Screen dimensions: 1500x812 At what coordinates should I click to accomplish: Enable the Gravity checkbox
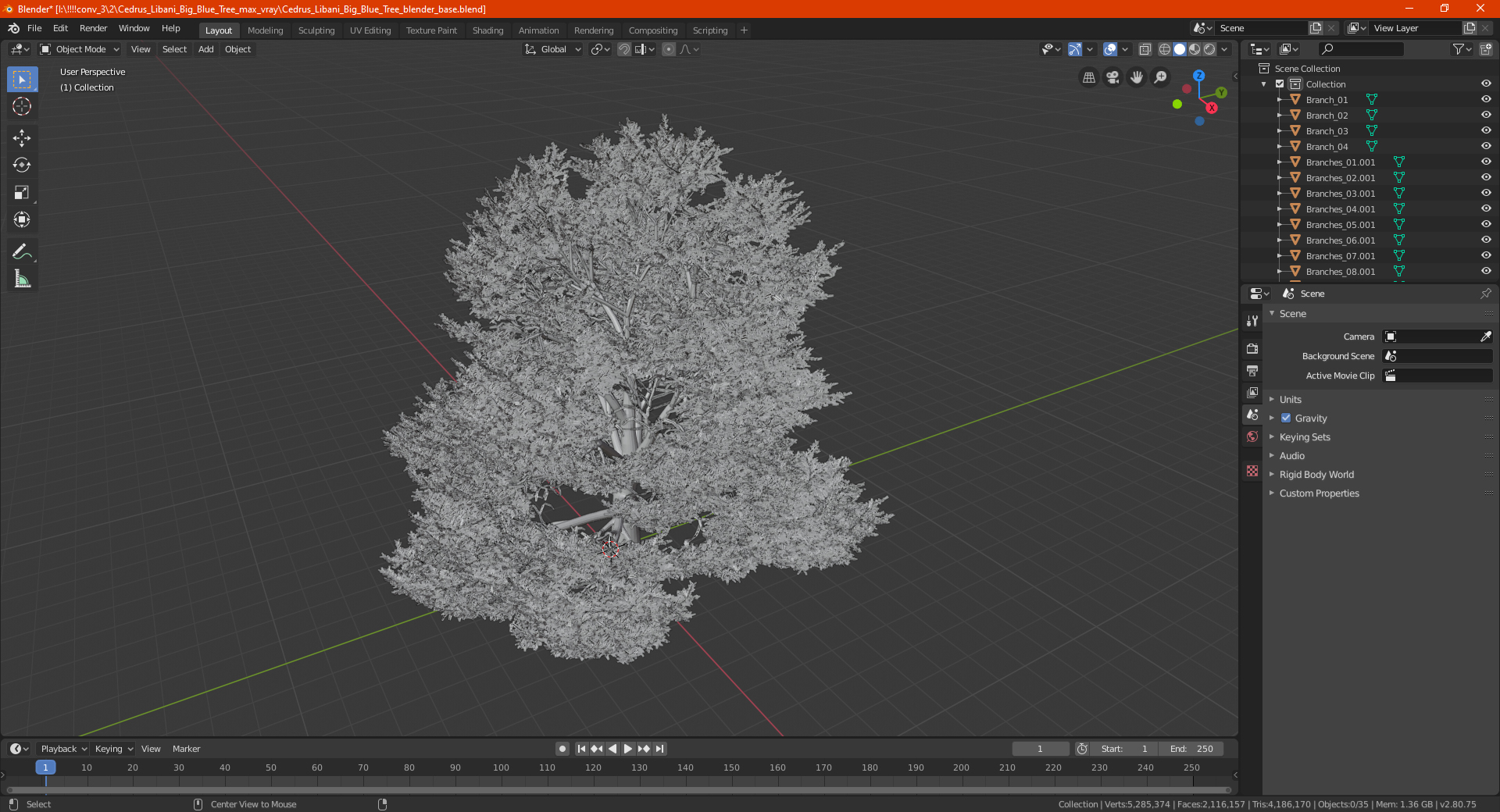[x=1286, y=418]
